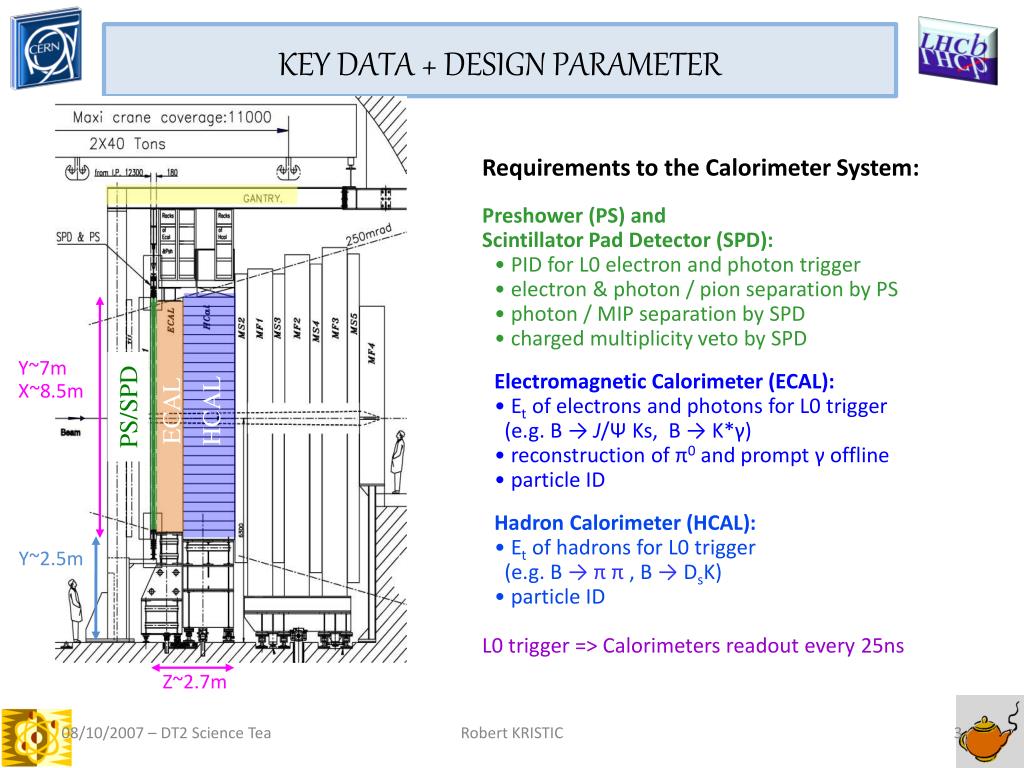Click the Preshower (PS) and heading line
Screen dimensions: 1024x768
click(573, 216)
